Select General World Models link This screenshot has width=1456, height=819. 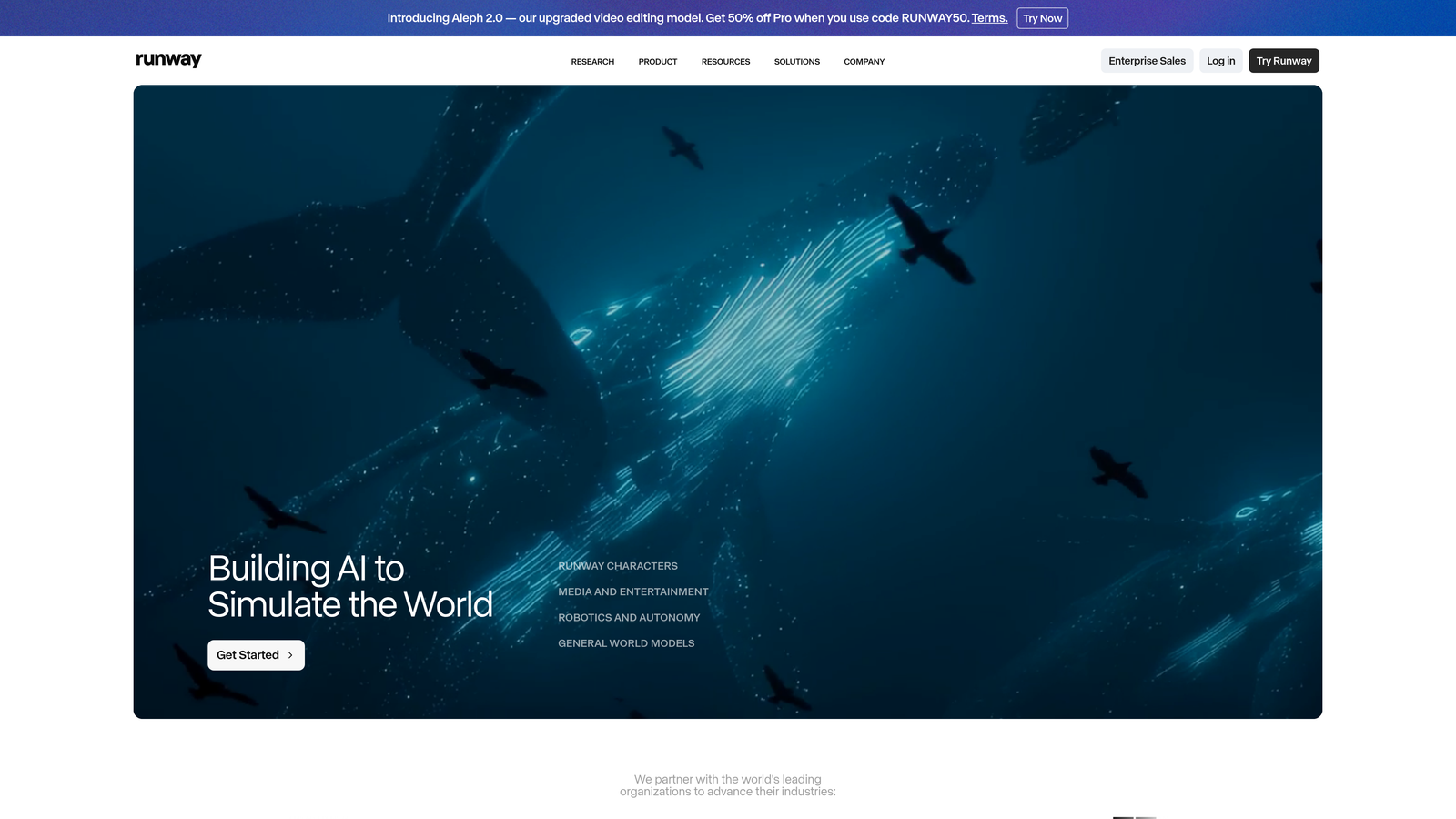(626, 643)
